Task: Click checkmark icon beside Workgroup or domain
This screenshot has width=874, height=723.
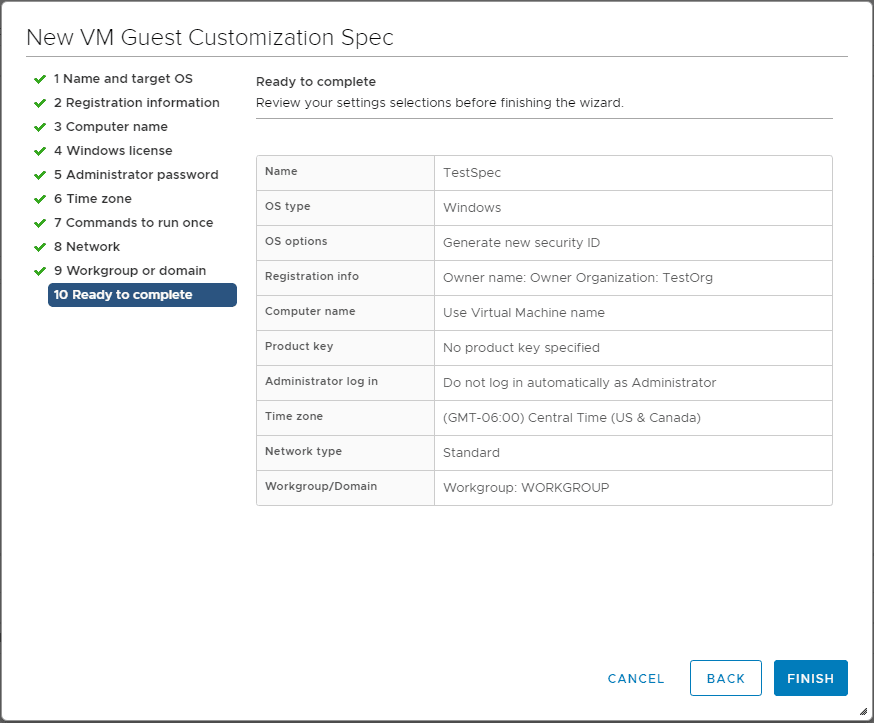Action: [x=40, y=271]
